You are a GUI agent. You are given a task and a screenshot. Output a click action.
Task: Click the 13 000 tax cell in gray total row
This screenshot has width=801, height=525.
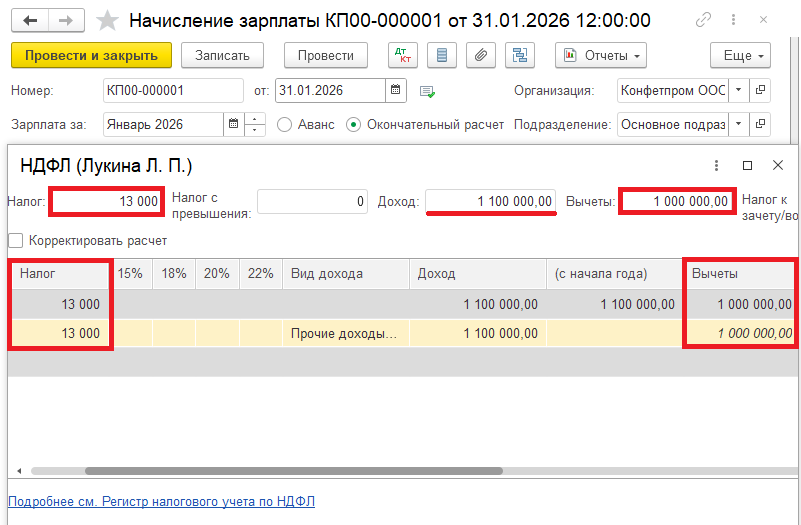60,304
